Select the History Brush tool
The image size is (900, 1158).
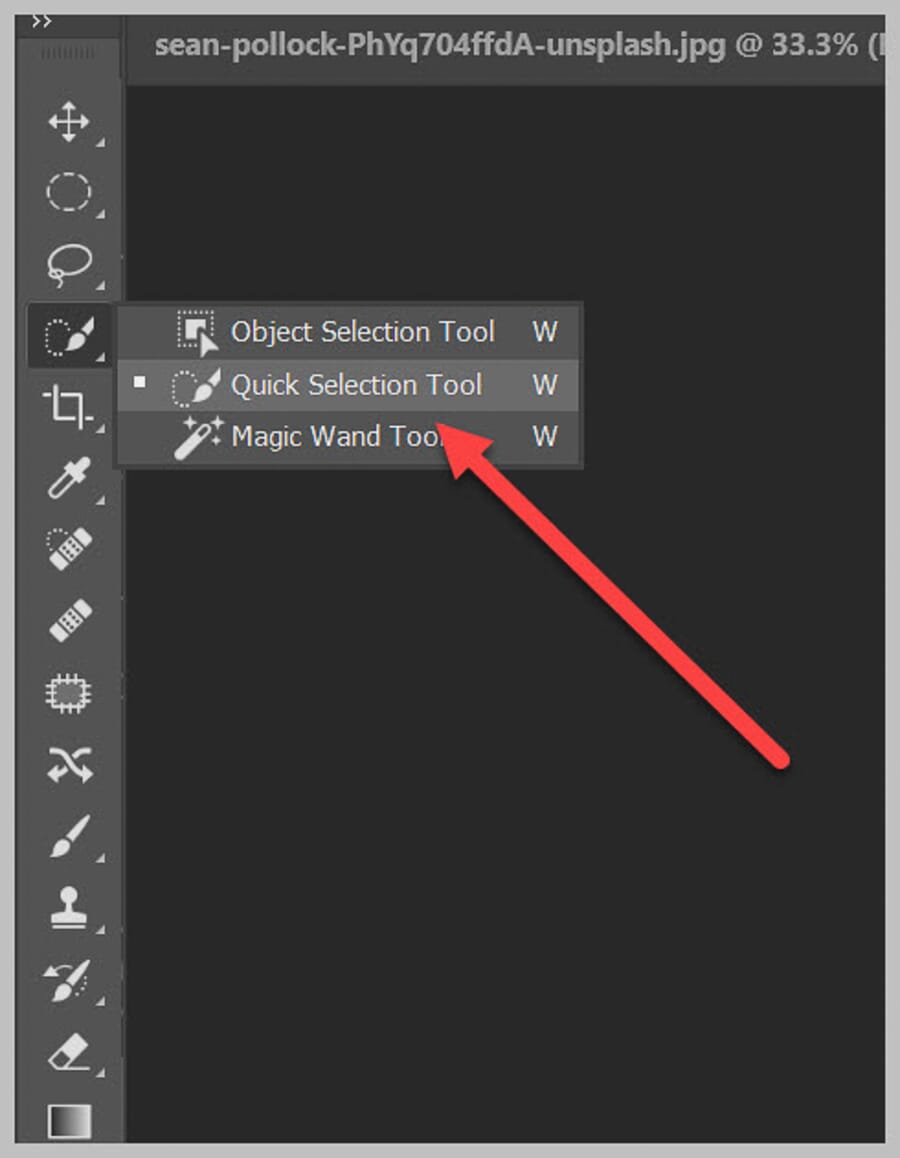point(68,980)
